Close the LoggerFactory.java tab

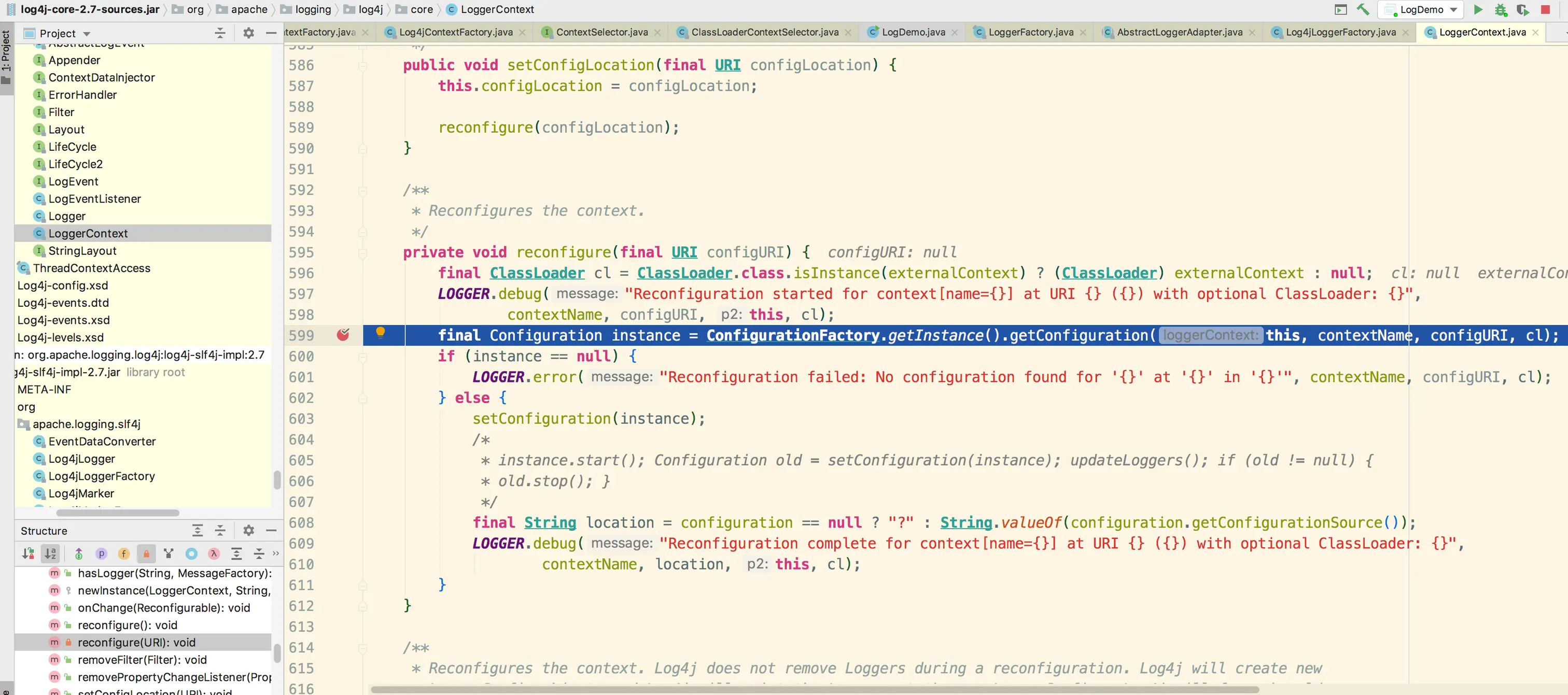pyautogui.click(x=1083, y=32)
